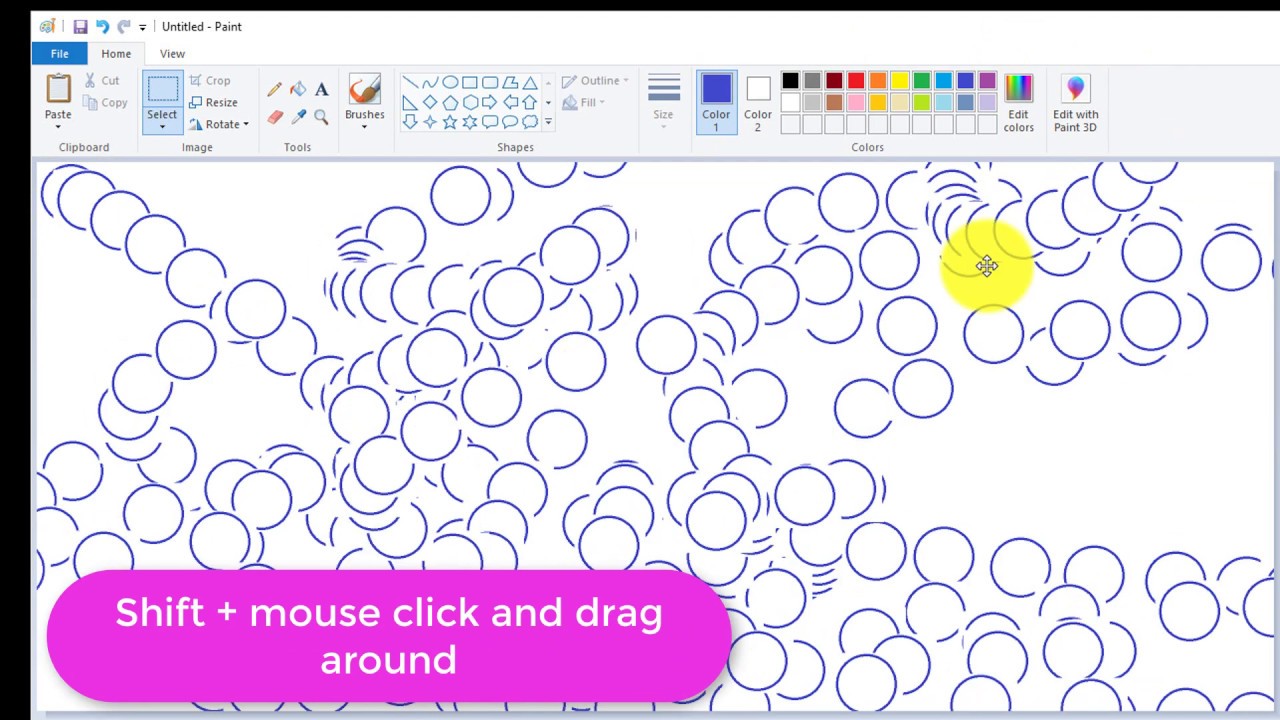This screenshot has width=1280, height=720.
Task: Select the Line shape
Action: (x=410, y=82)
